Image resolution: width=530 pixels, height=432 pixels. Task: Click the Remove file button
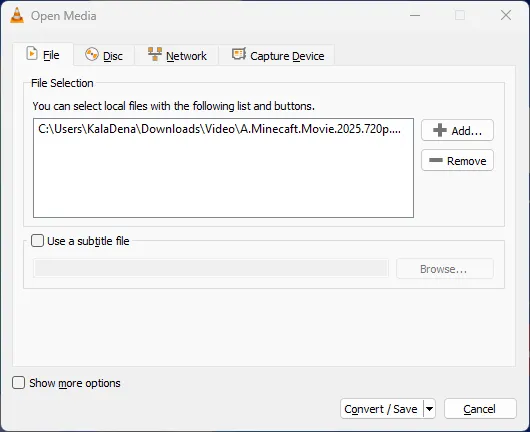pyautogui.click(x=457, y=160)
